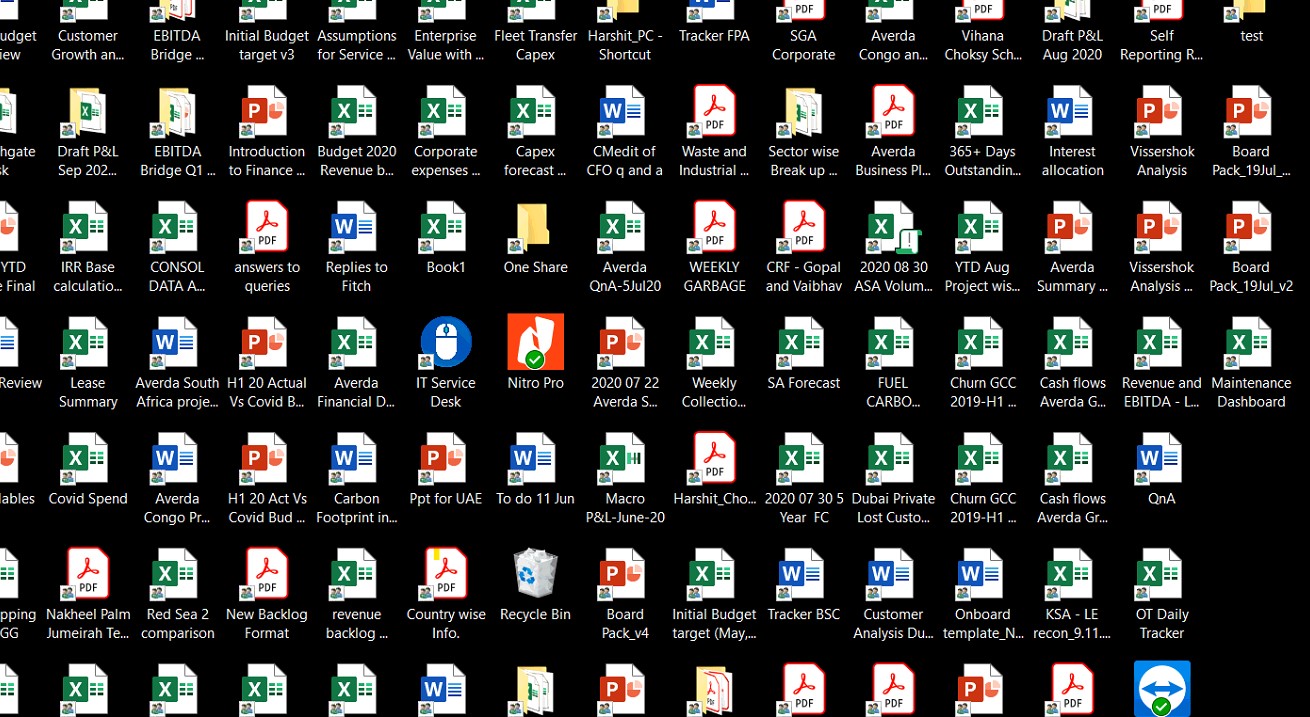Open the IRR Base calculation spreadsheet

coord(87,226)
